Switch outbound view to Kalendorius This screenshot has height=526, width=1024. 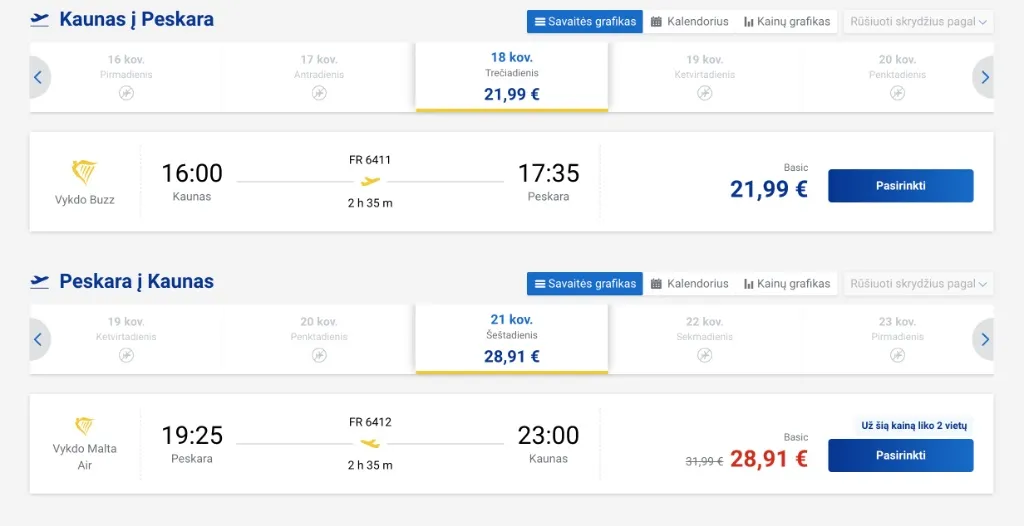(x=689, y=21)
